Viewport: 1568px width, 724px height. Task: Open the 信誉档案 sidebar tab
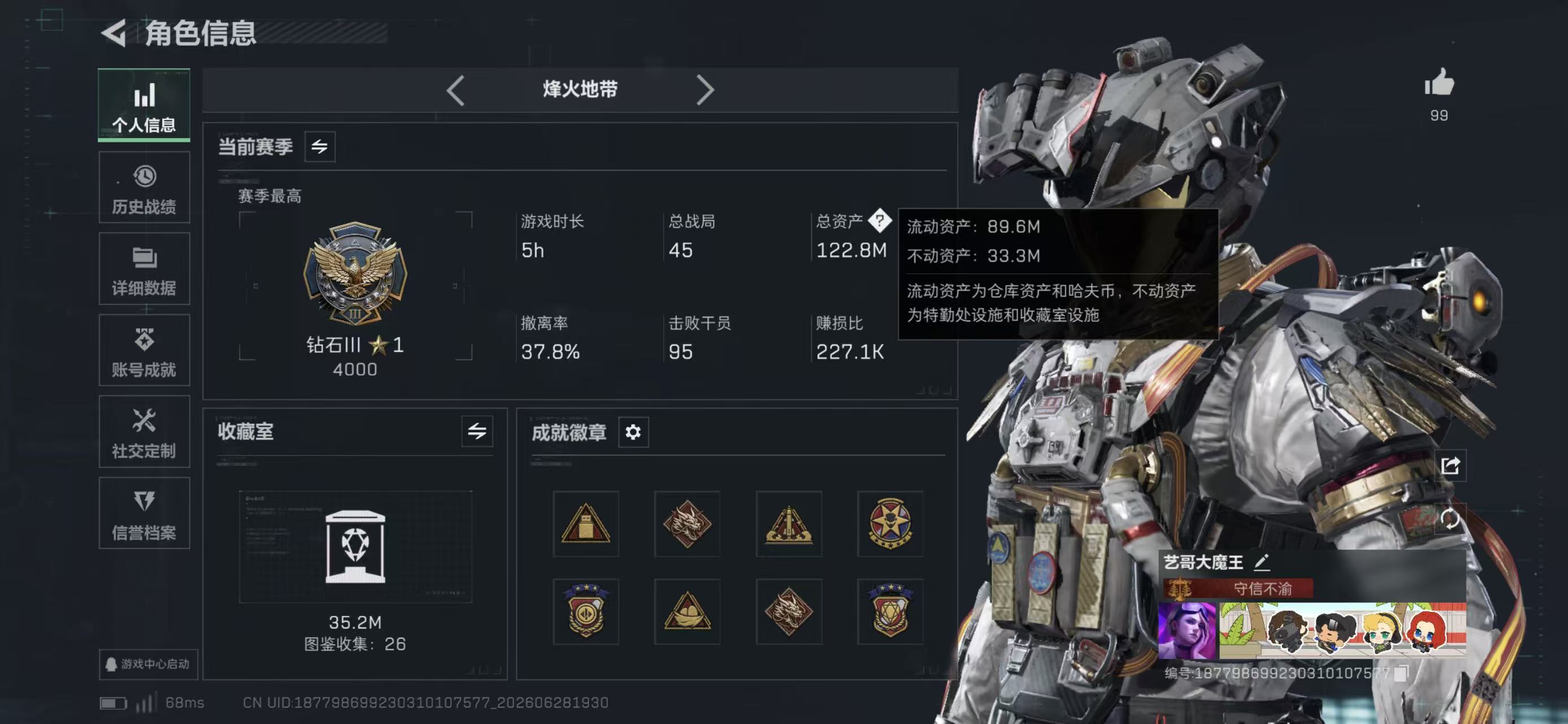(144, 512)
